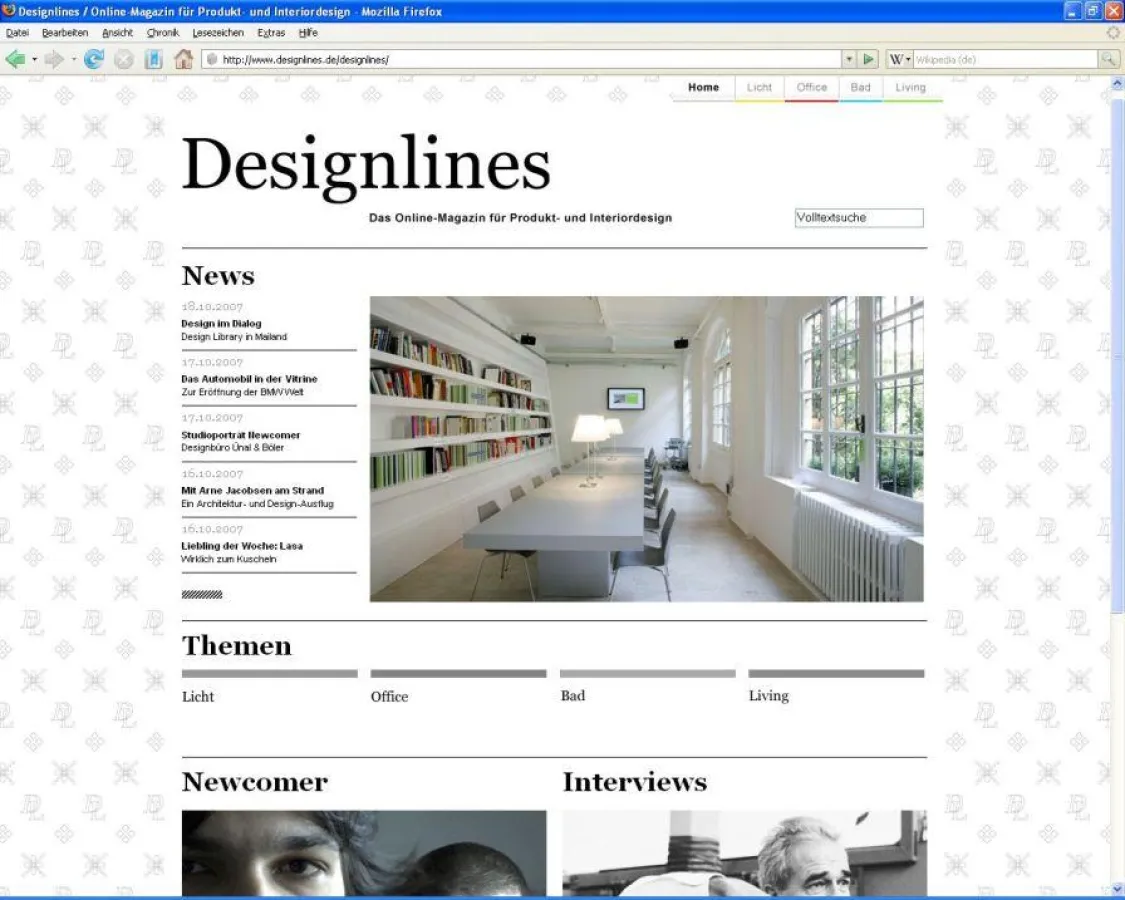Image resolution: width=1125 pixels, height=900 pixels.
Task: Click the browser Back arrow button
Action: click(15, 60)
